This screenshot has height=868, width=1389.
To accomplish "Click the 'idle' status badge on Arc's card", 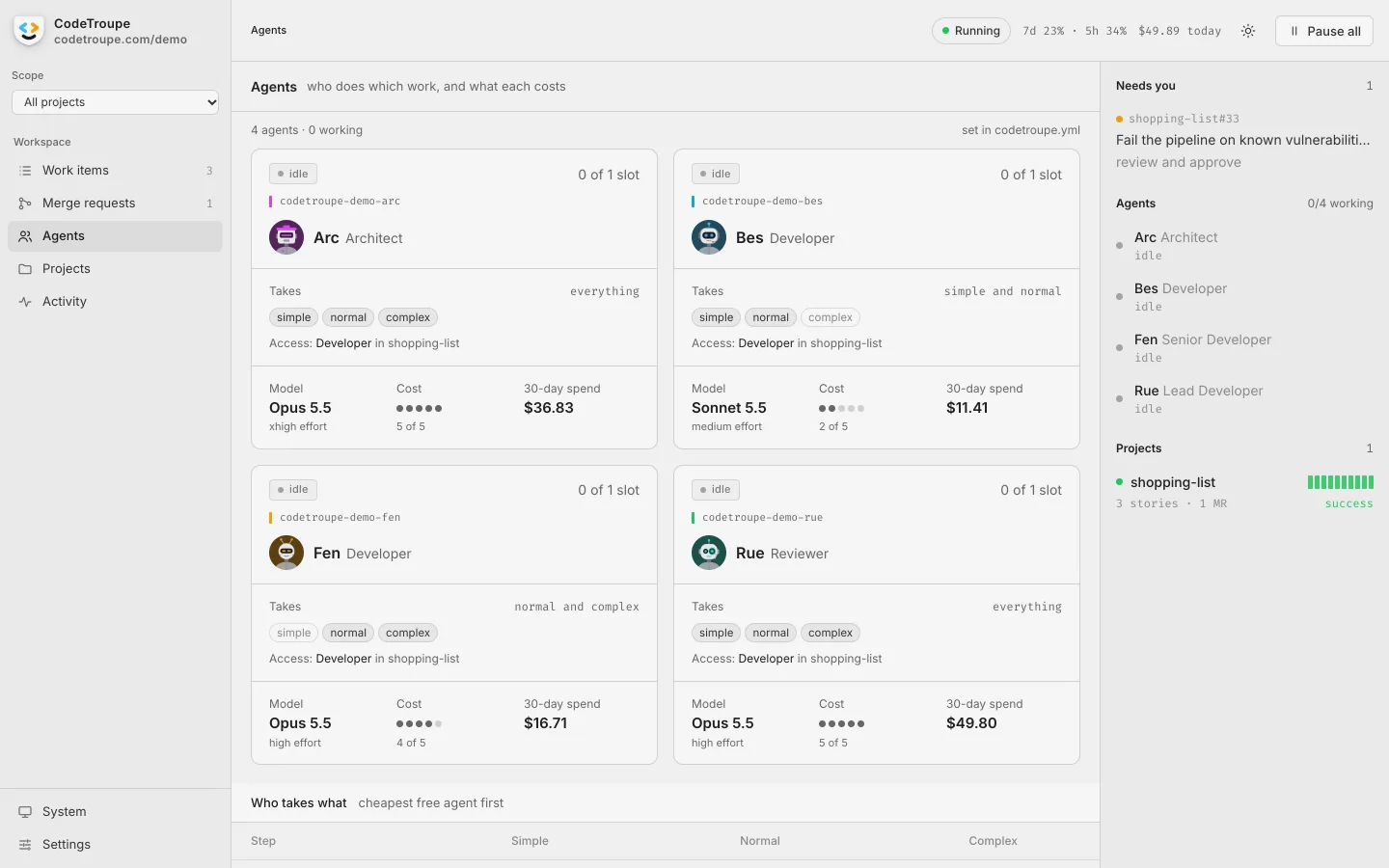I will coord(293,174).
